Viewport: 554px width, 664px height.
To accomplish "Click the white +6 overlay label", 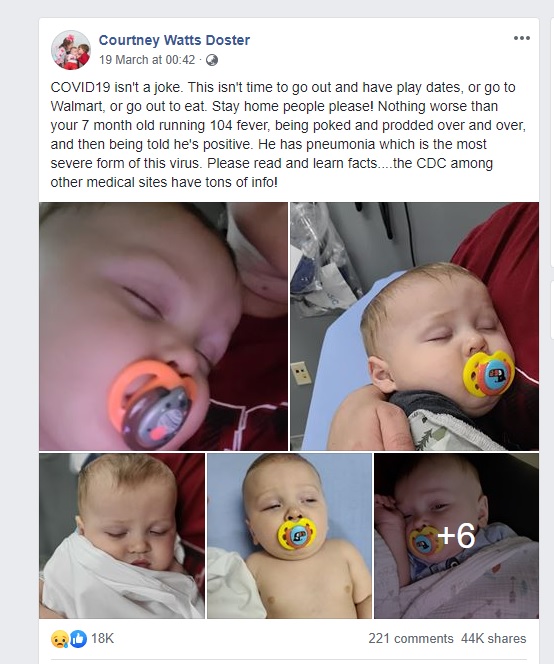I will point(457,536).
